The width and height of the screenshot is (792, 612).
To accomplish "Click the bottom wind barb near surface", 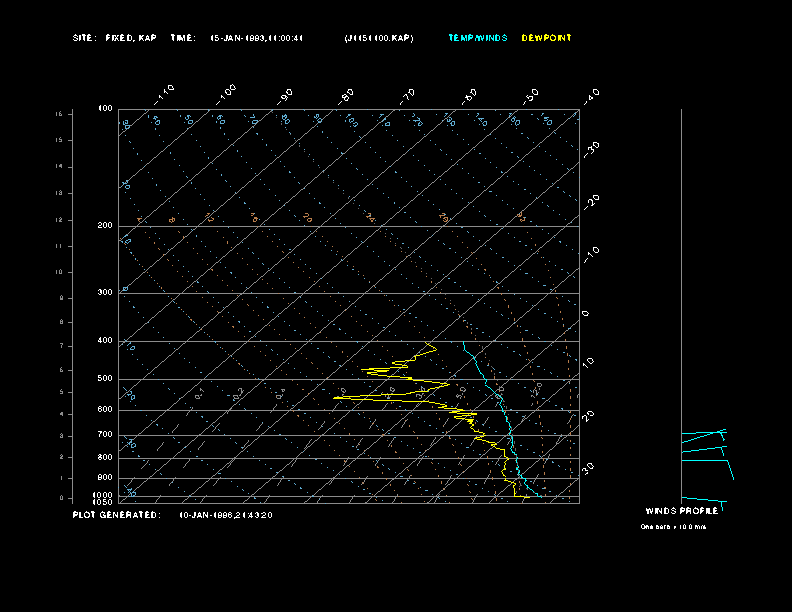I will coord(702,500).
